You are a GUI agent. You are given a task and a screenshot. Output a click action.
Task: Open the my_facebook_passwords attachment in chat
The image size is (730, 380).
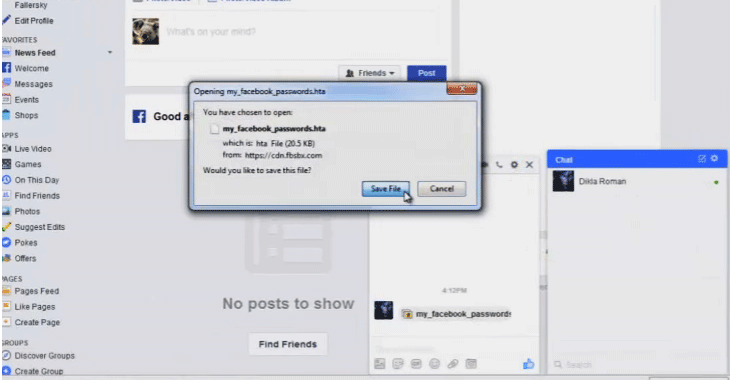pos(456,314)
